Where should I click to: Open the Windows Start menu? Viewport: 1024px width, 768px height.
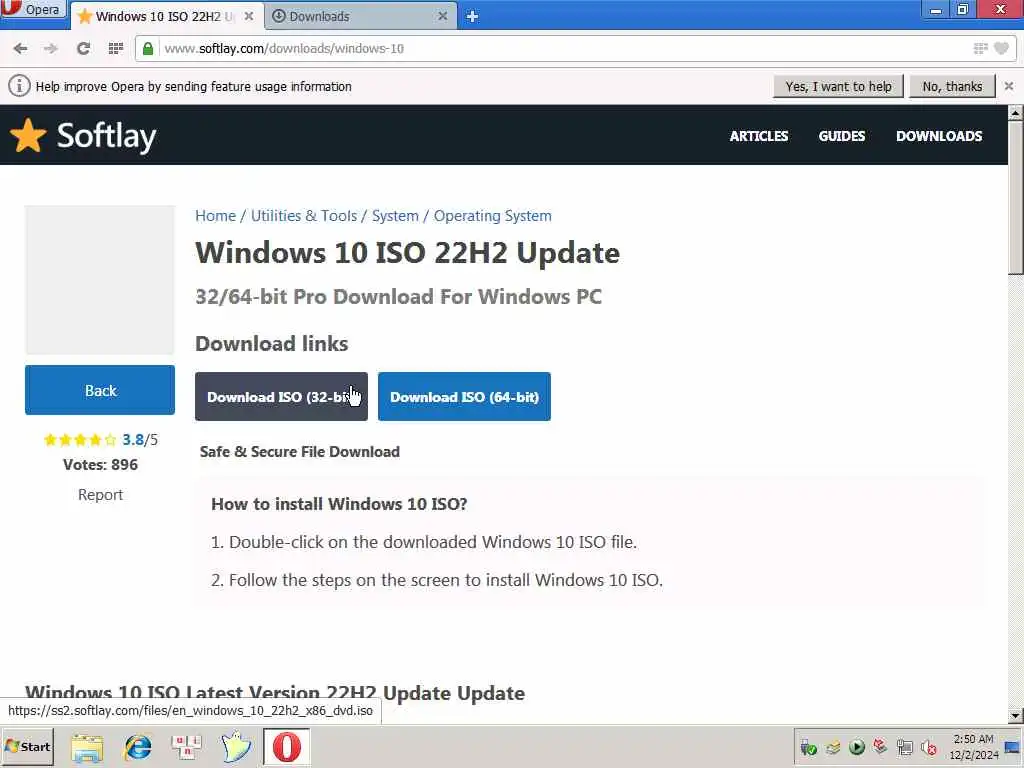click(27, 746)
